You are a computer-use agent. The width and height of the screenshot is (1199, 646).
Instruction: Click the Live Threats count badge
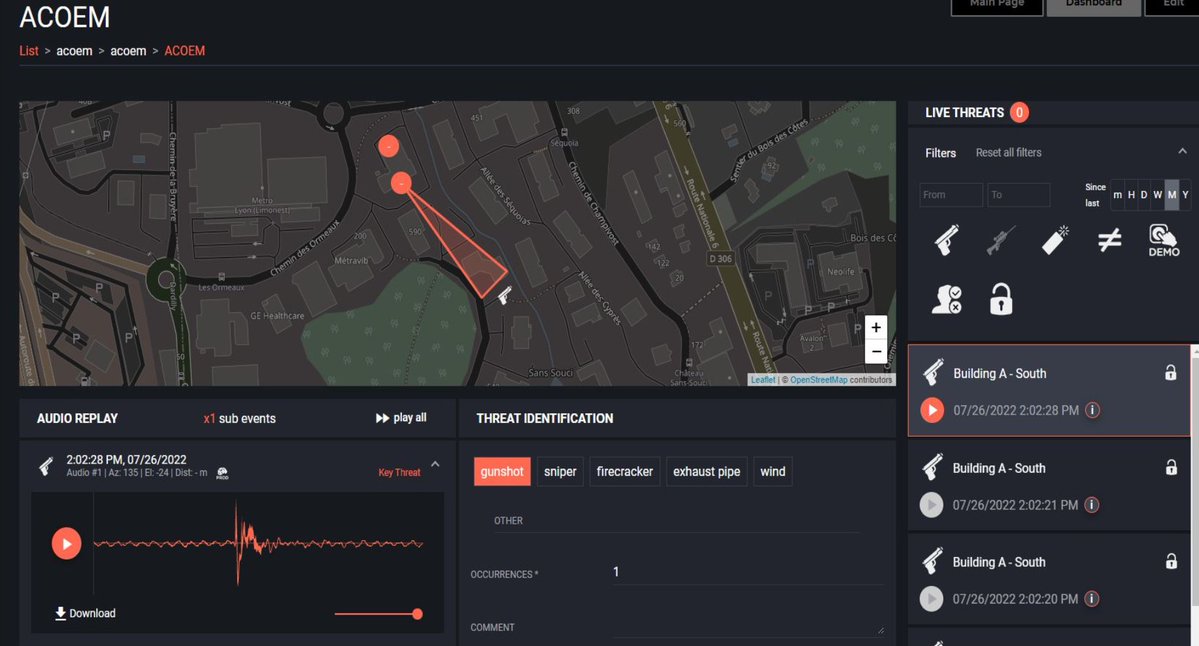point(1019,112)
